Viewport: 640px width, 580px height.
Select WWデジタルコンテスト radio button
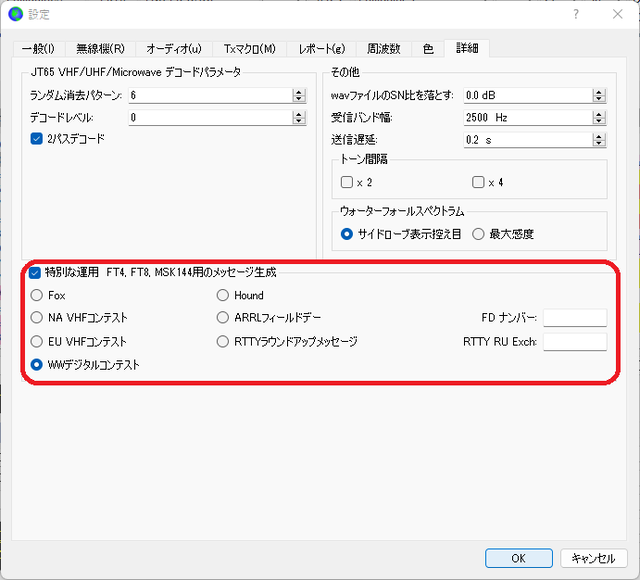[x=85, y=364]
